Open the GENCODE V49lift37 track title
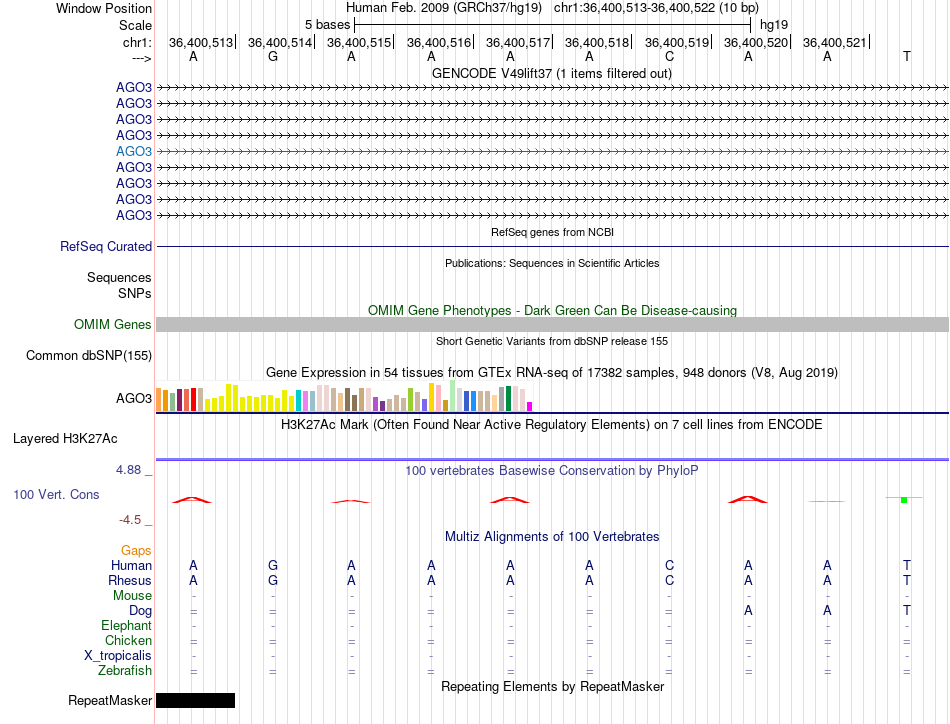This screenshot has width=950, height=724. coord(552,73)
